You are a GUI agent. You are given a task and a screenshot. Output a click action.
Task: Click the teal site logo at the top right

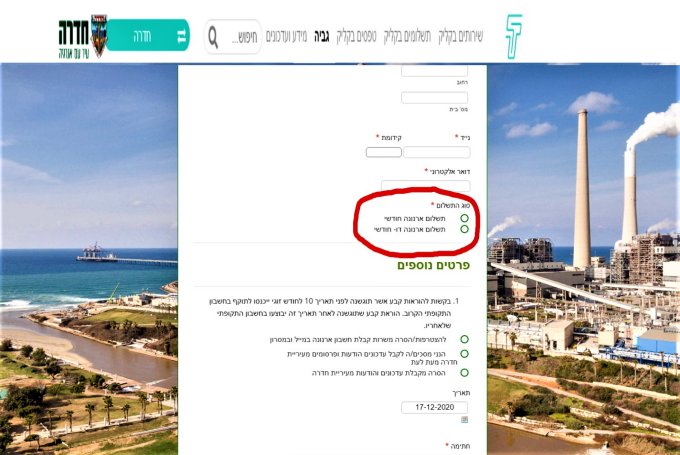coord(514,36)
